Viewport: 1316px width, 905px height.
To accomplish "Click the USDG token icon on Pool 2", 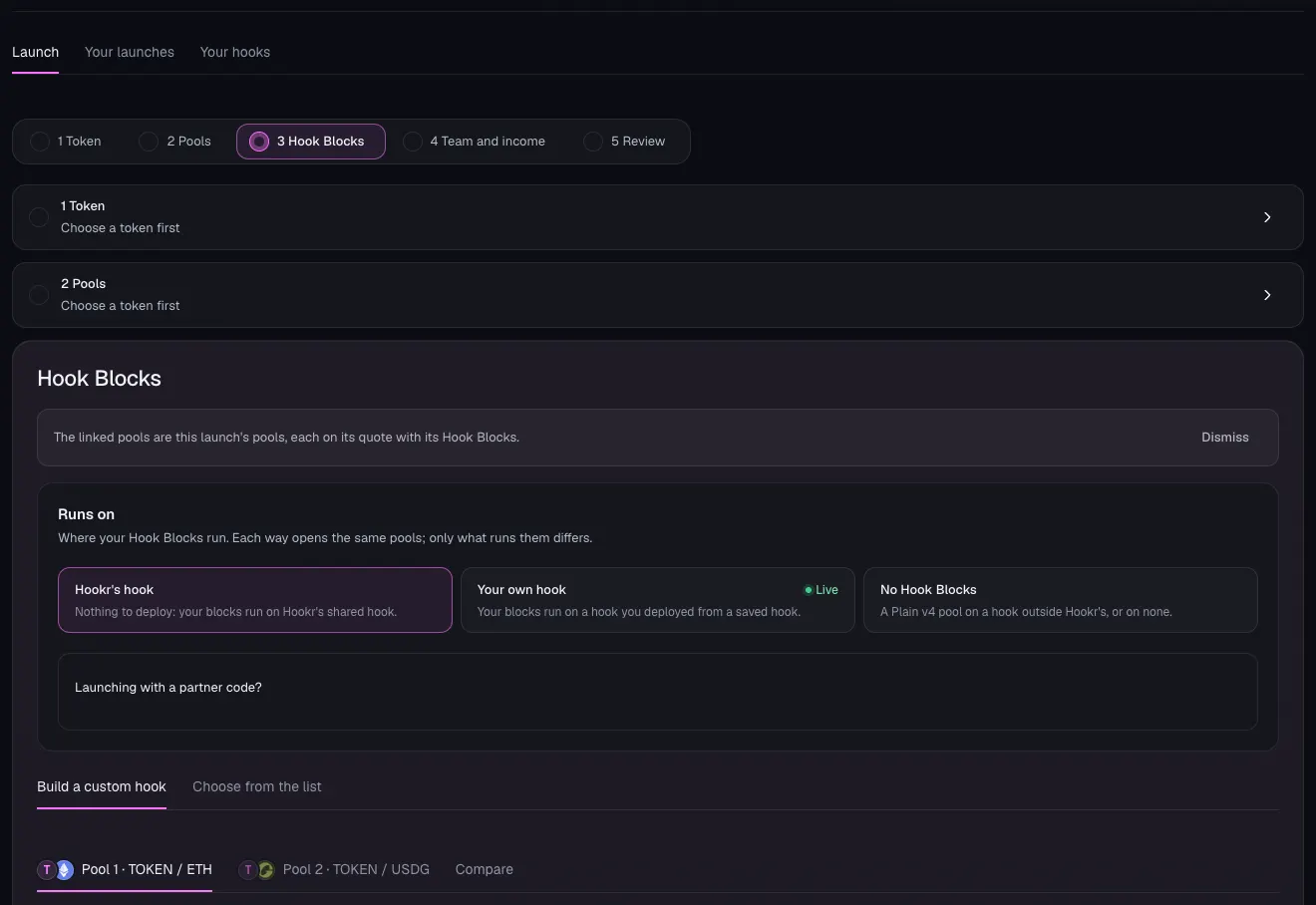I will click(266, 870).
